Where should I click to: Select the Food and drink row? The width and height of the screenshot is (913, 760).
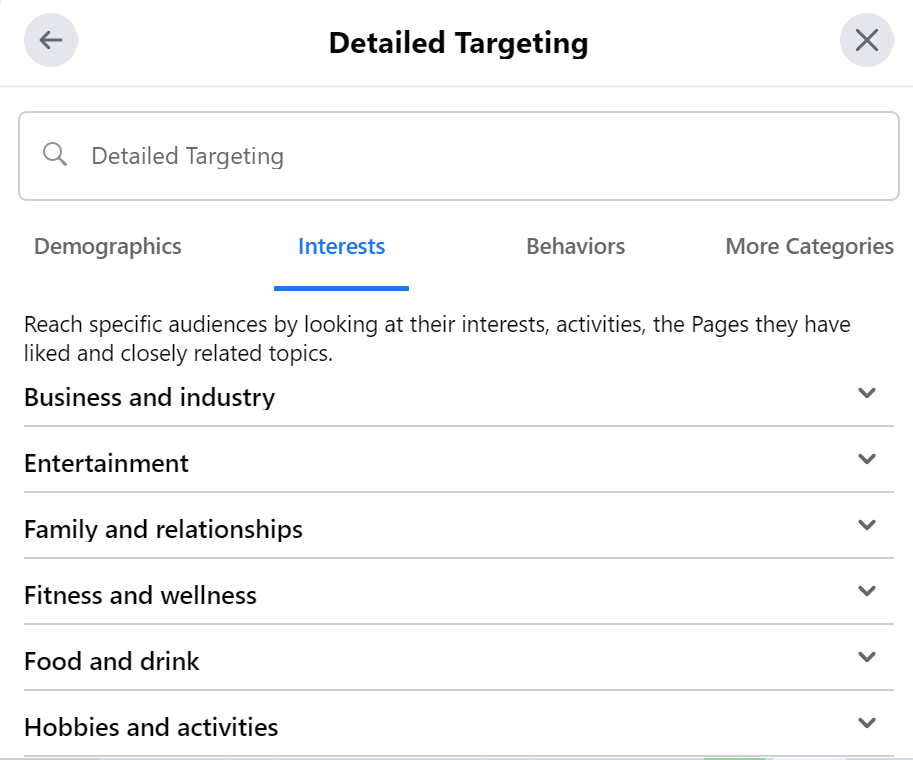[112, 661]
